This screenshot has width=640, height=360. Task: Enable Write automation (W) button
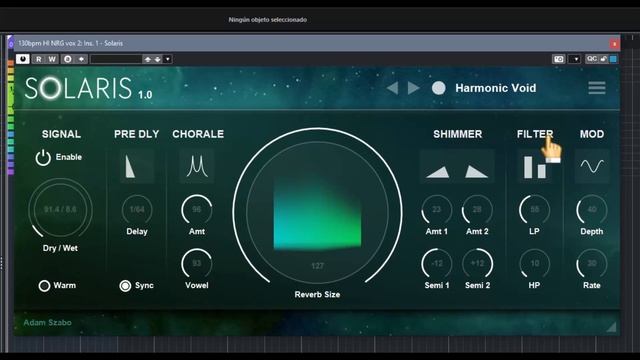(x=52, y=59)
